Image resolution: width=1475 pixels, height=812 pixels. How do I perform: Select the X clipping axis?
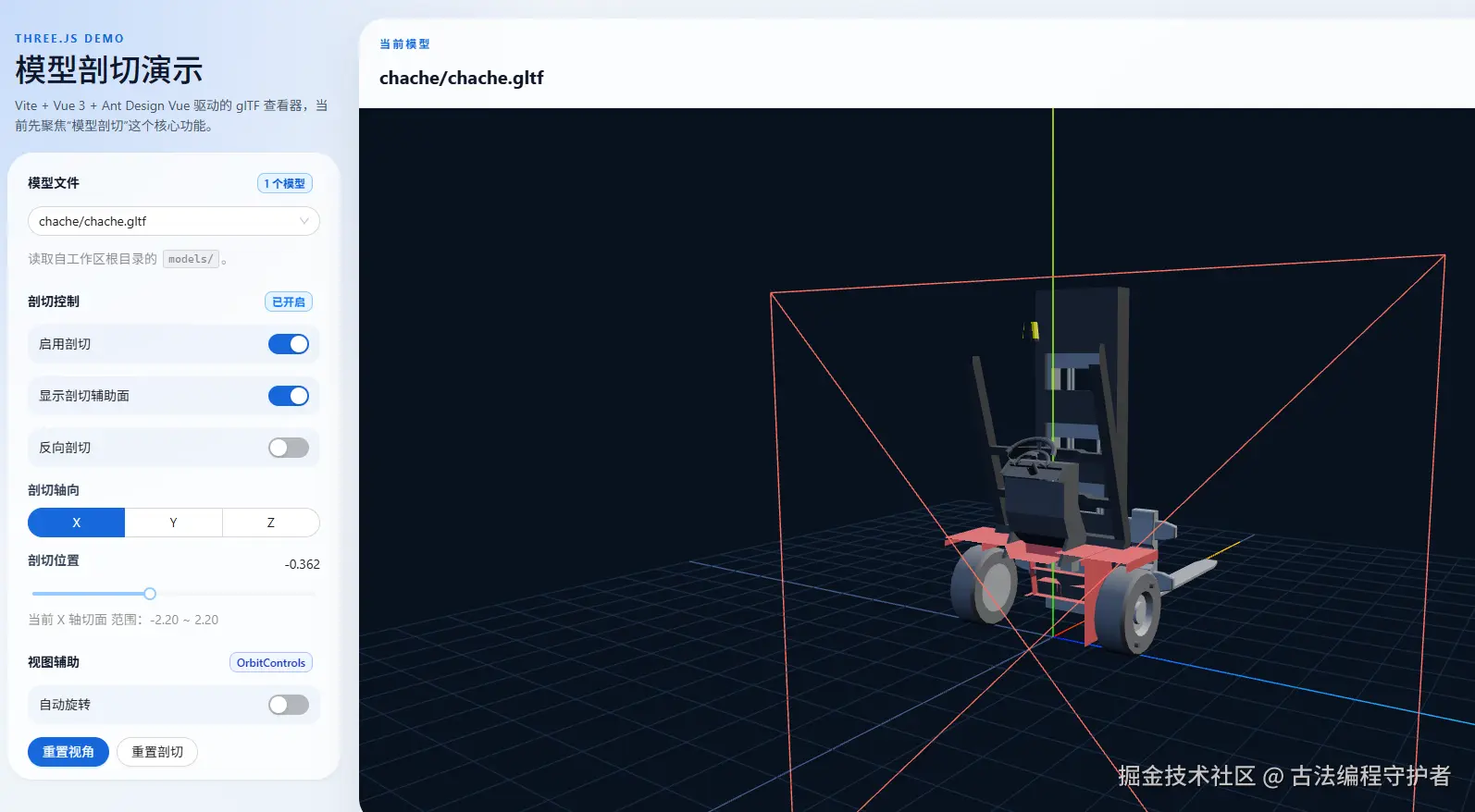point(77,523)
